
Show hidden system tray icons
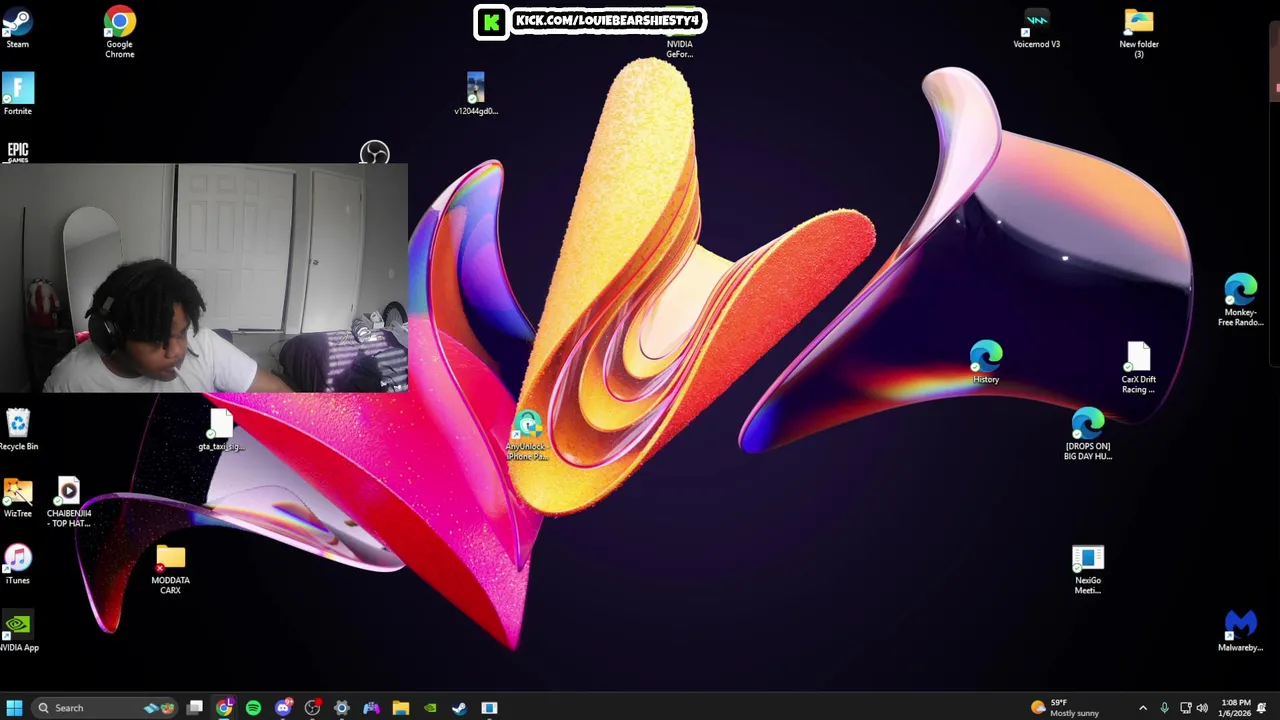[1143, 708]
